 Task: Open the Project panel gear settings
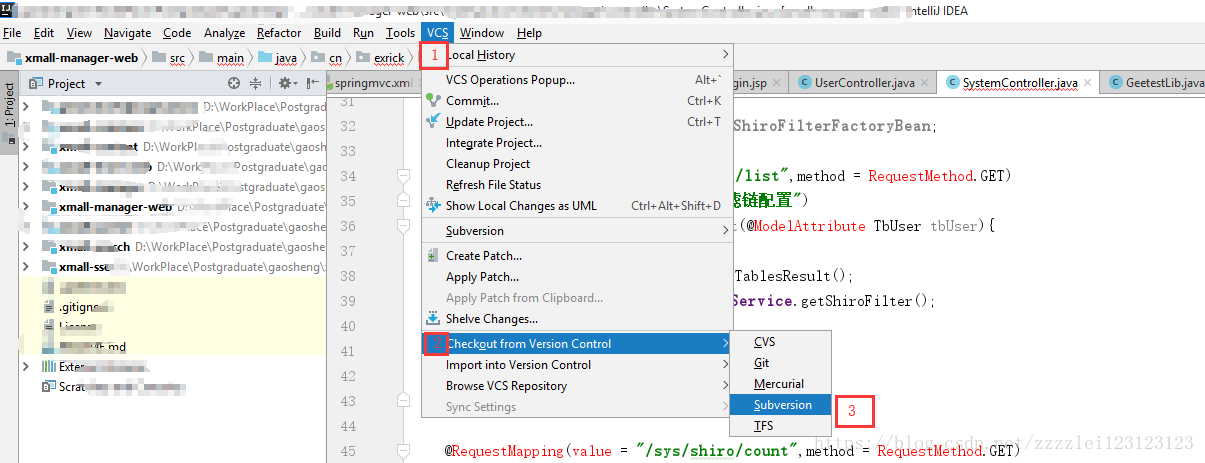point(287,84)
